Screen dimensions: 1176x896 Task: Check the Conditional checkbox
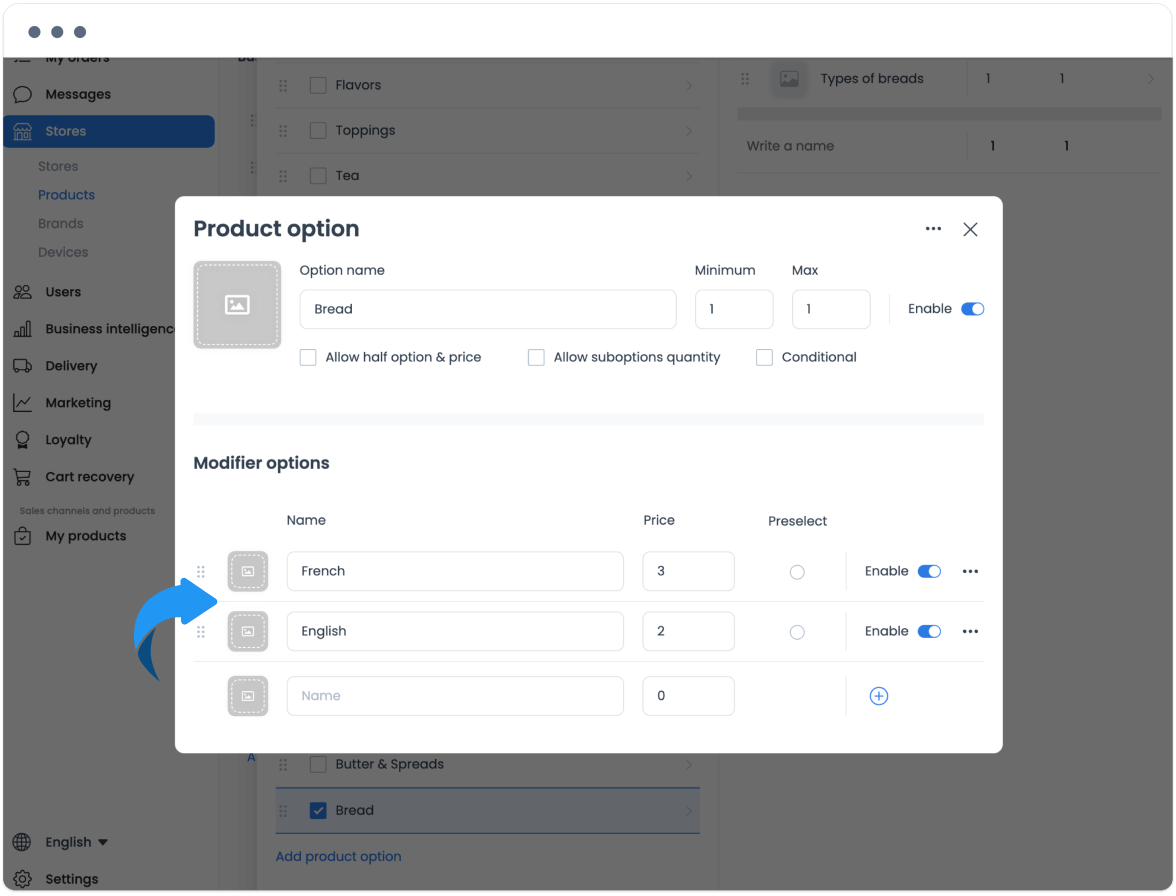[x=764, y=358]
